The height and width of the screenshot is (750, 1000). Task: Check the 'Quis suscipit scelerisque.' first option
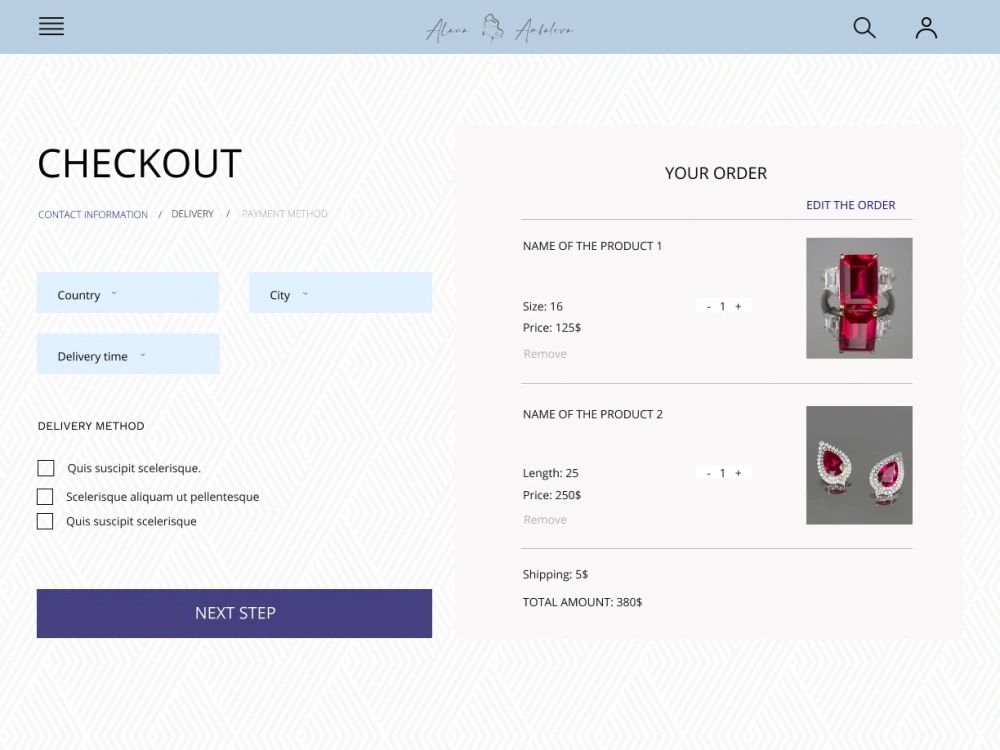pos(46,468)
